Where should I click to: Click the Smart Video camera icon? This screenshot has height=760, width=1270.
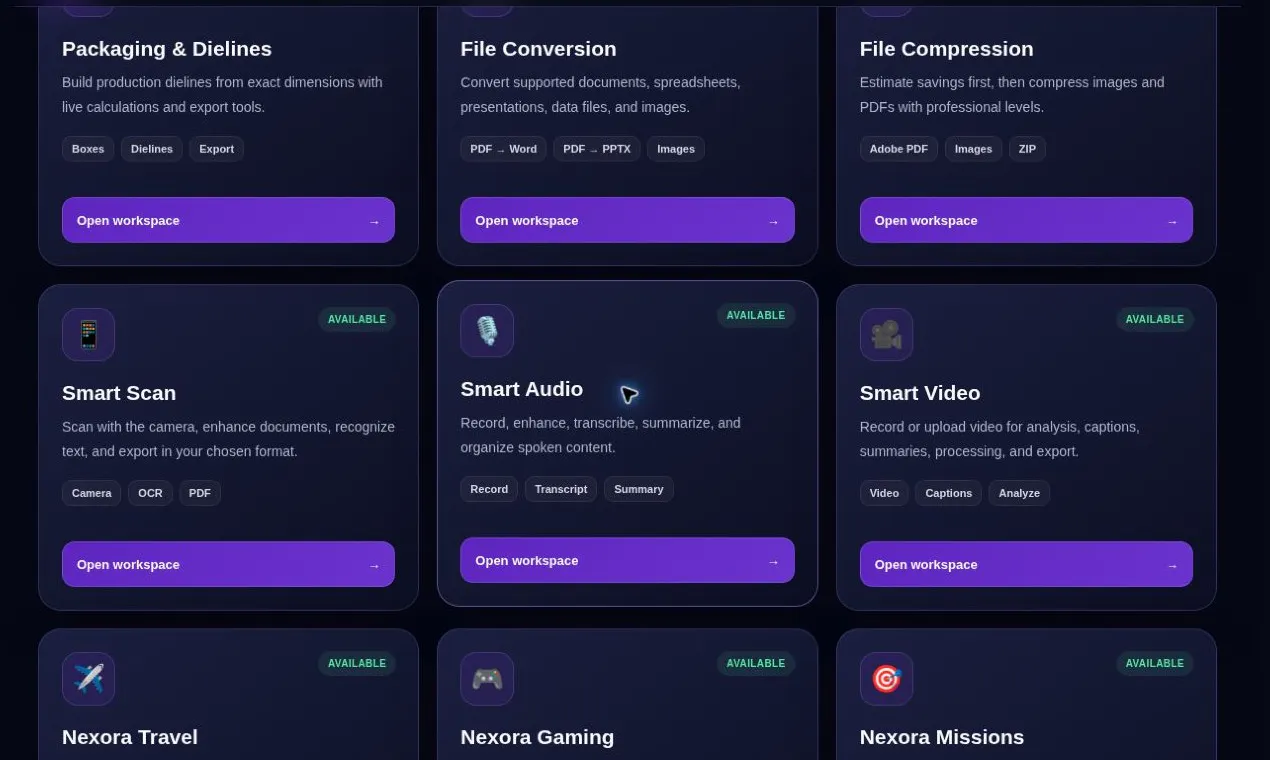886,334
